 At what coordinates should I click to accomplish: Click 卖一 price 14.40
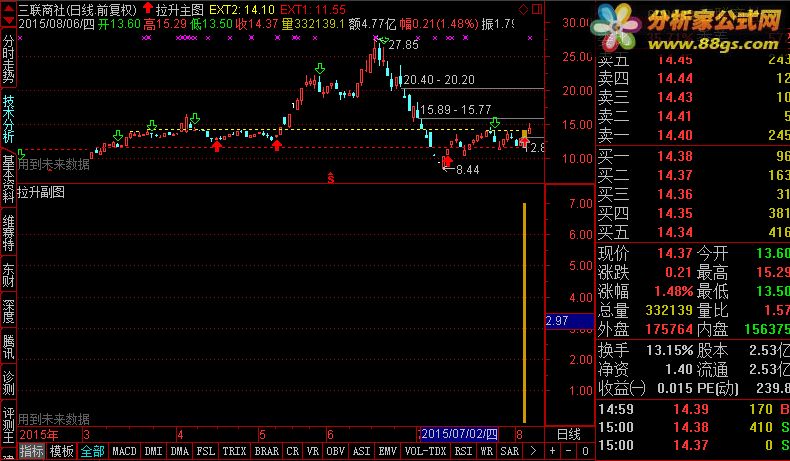[x=675, y=135]
